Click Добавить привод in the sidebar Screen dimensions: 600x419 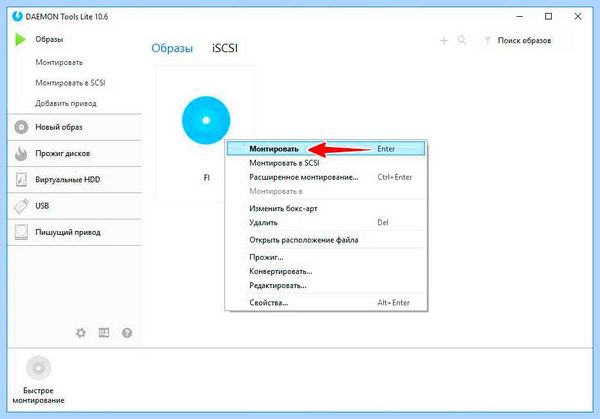pyautogui.click(x=66, y=103)
